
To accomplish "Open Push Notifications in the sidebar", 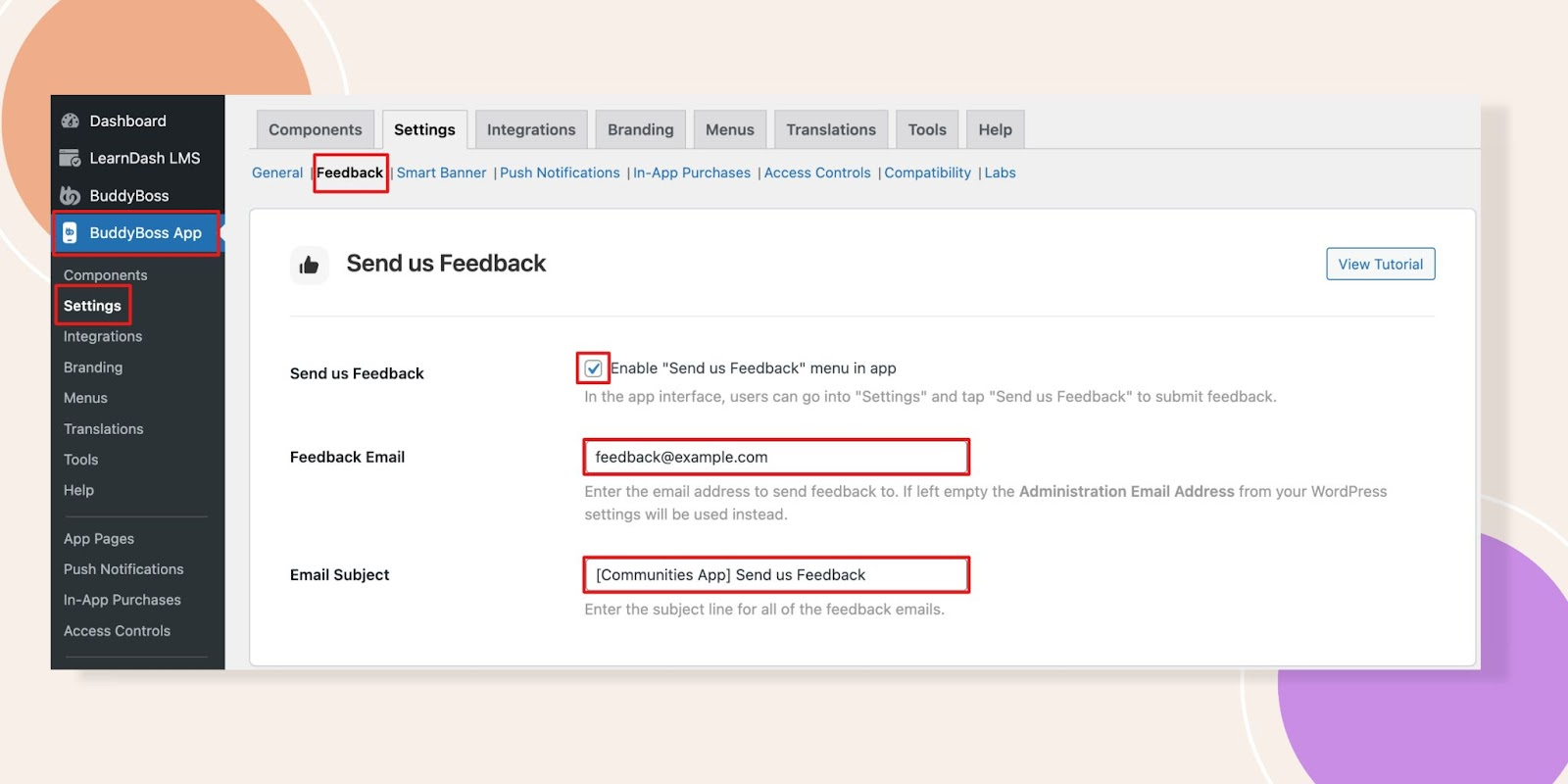I will click(123, 569).
